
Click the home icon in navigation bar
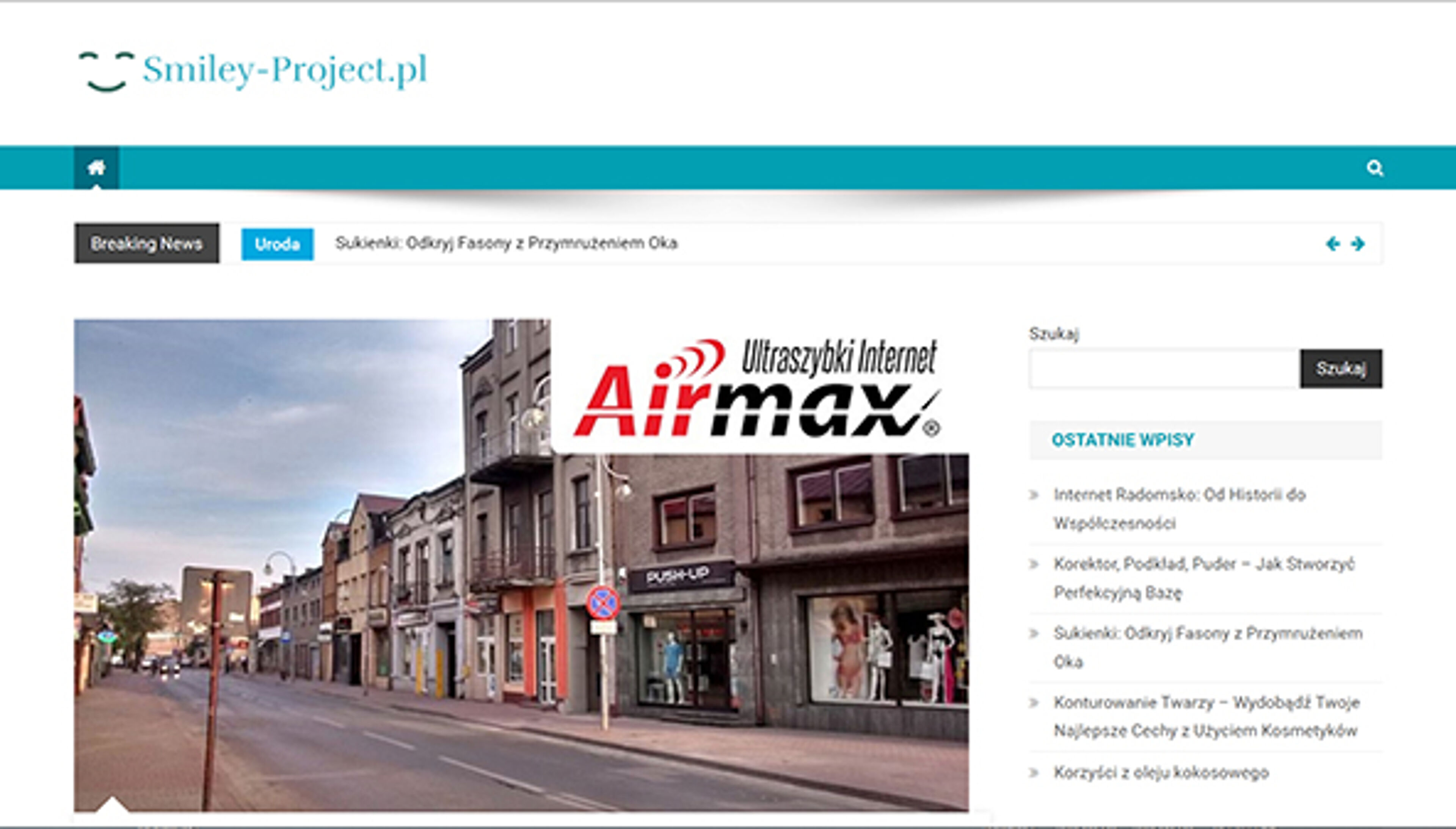96,168
